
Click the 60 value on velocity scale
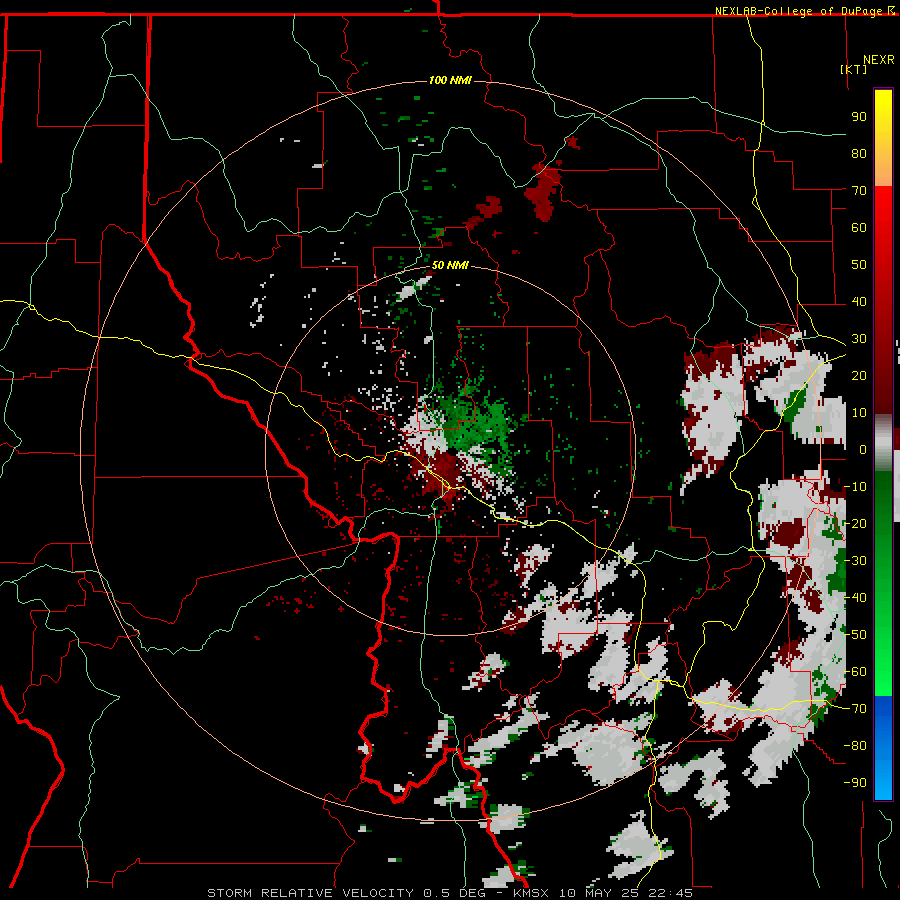click(859, 227)
